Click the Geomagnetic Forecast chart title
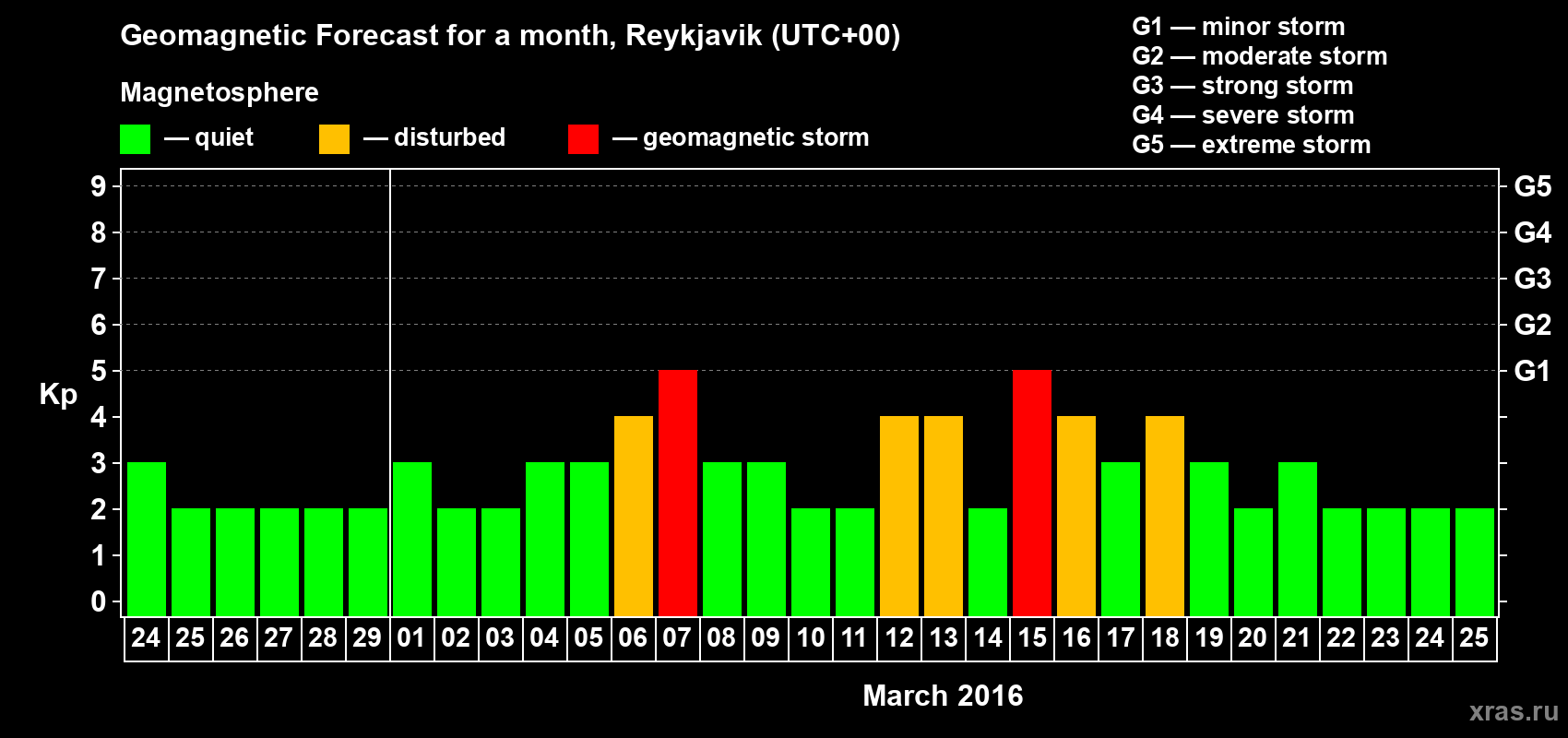 510,36
